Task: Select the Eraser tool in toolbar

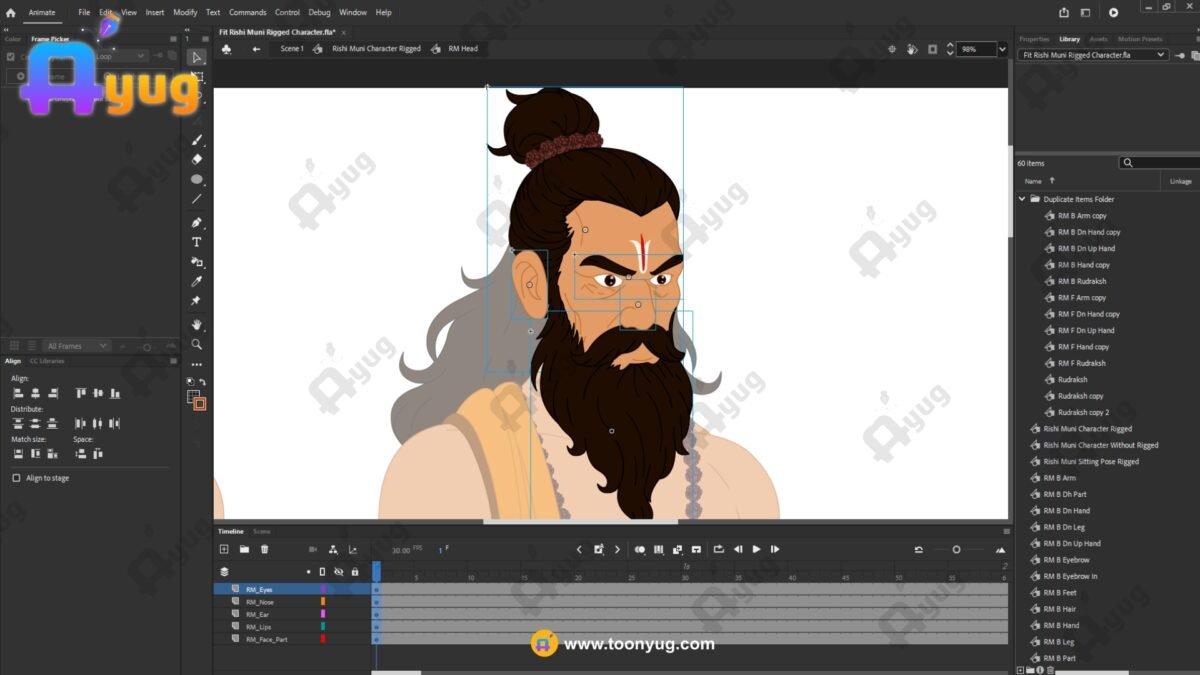Action: coord(197,159)
